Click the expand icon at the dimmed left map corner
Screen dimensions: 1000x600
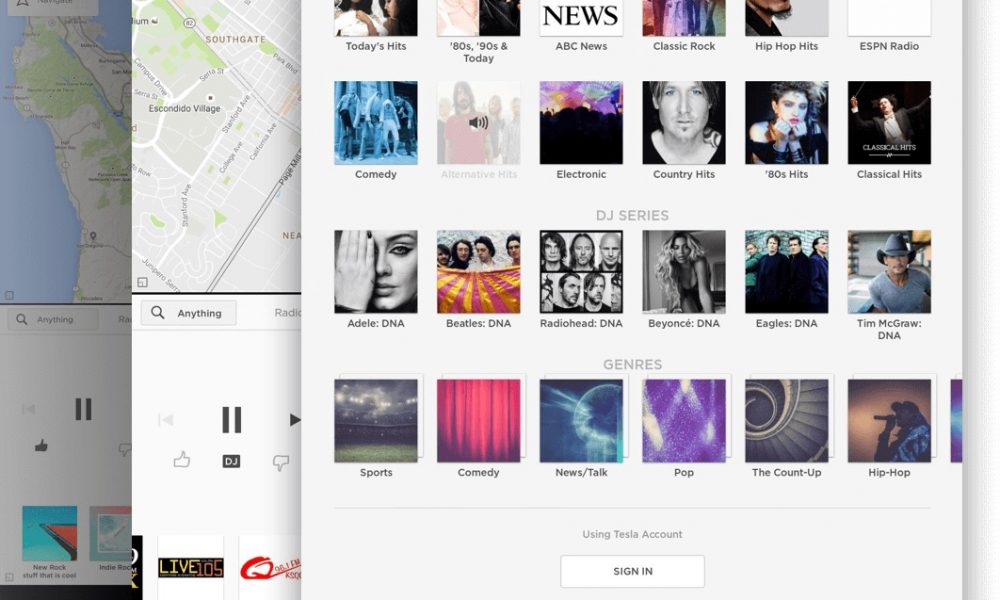10,295
